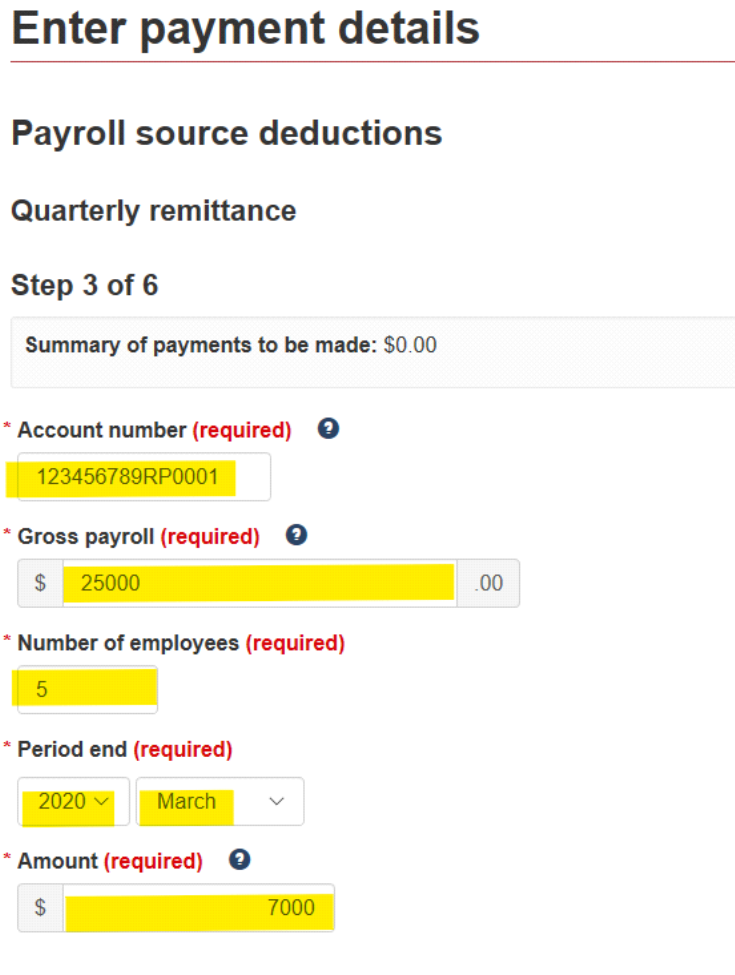Click the Quarterly remittance heading
The height and width of the screenshot is (975, 735).
coord(154,211)
